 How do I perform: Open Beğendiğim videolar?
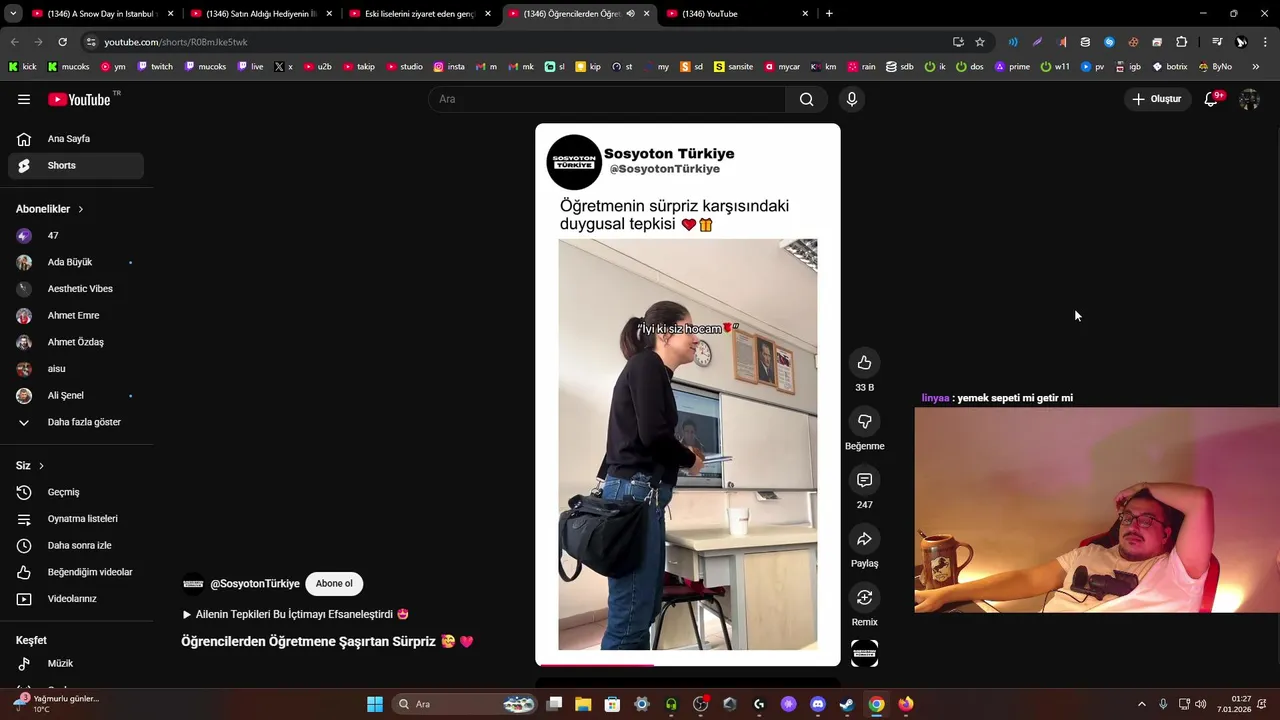tap(76, 572)
